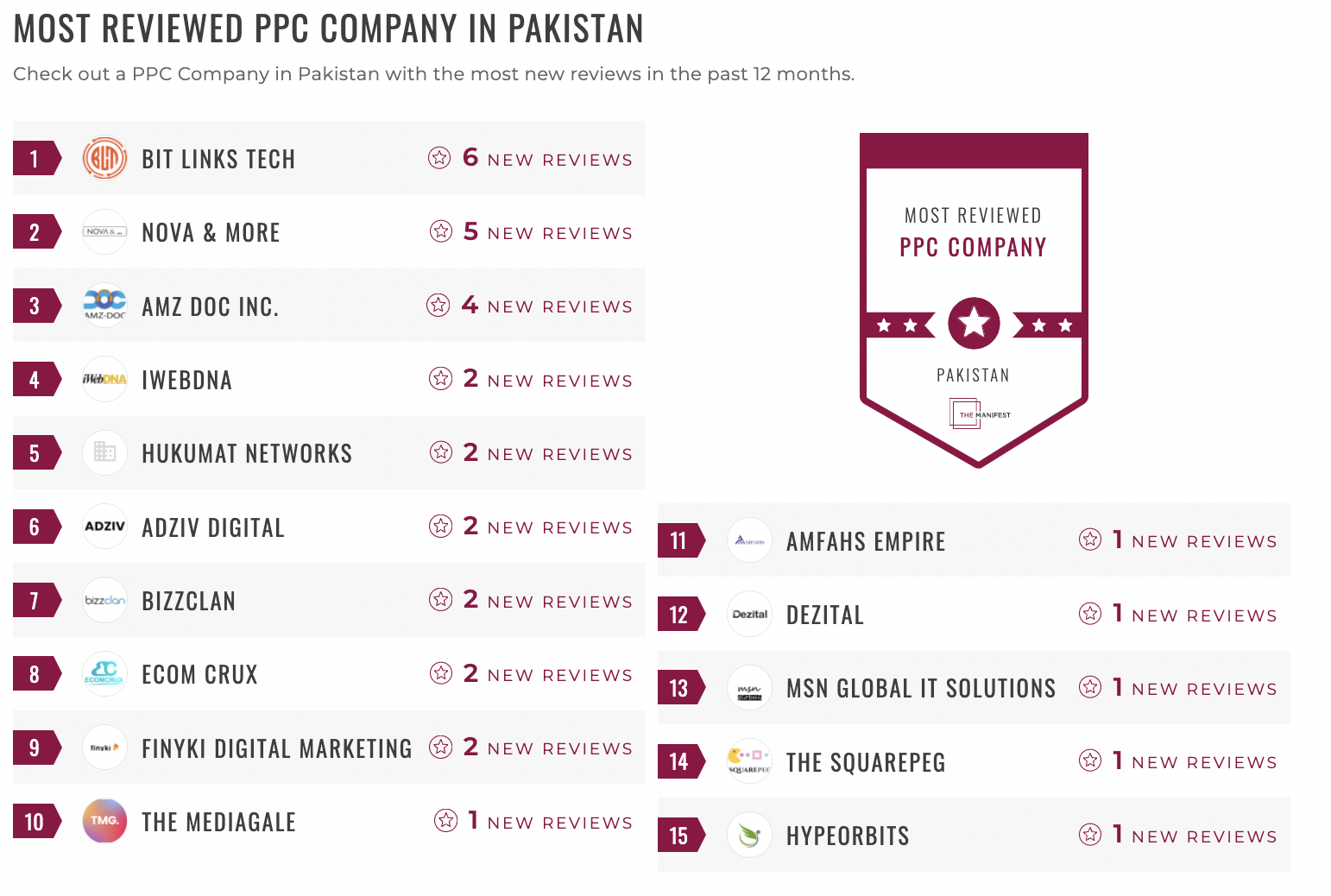Click the iWebDNA company logo
The width and height of the screenshot is (1331, 896).
point(104,379)
